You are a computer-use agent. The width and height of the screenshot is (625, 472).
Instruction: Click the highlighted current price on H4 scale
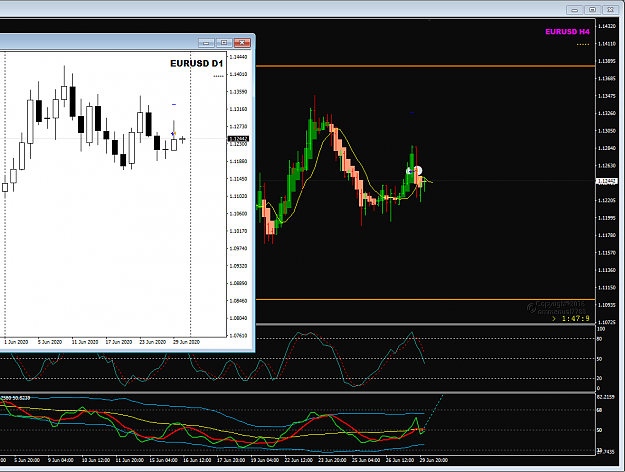[607, 181]
